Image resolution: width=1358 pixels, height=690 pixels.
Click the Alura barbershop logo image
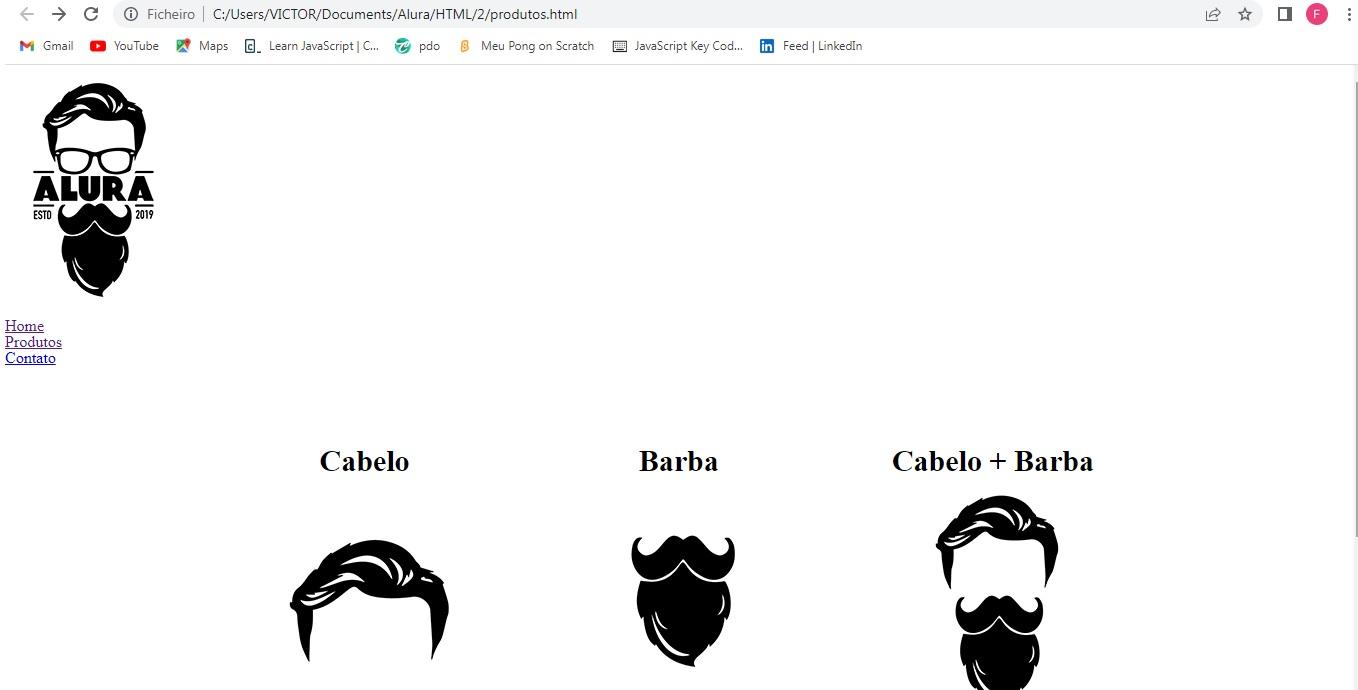coord(93,190)
